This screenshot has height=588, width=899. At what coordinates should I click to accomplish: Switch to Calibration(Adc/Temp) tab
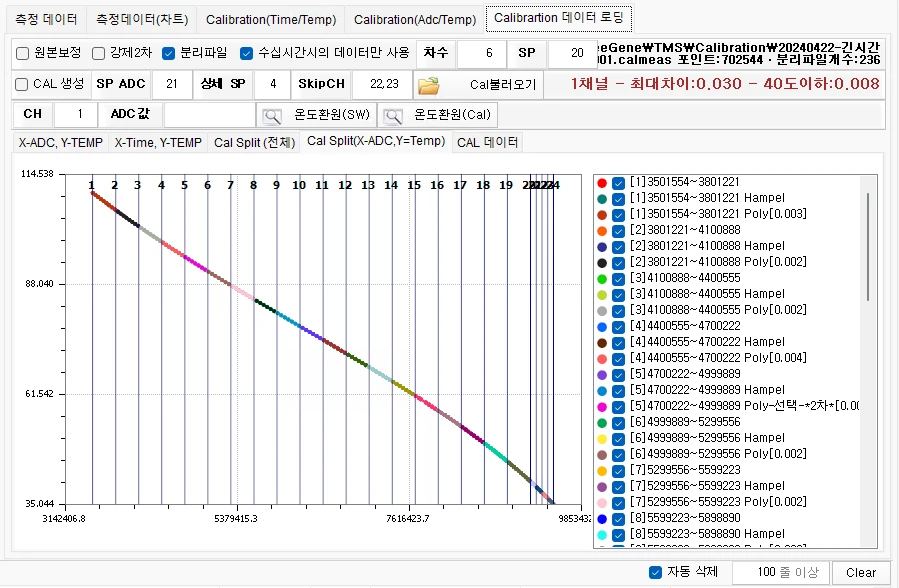pyautogui.click(x=415, y=19)
